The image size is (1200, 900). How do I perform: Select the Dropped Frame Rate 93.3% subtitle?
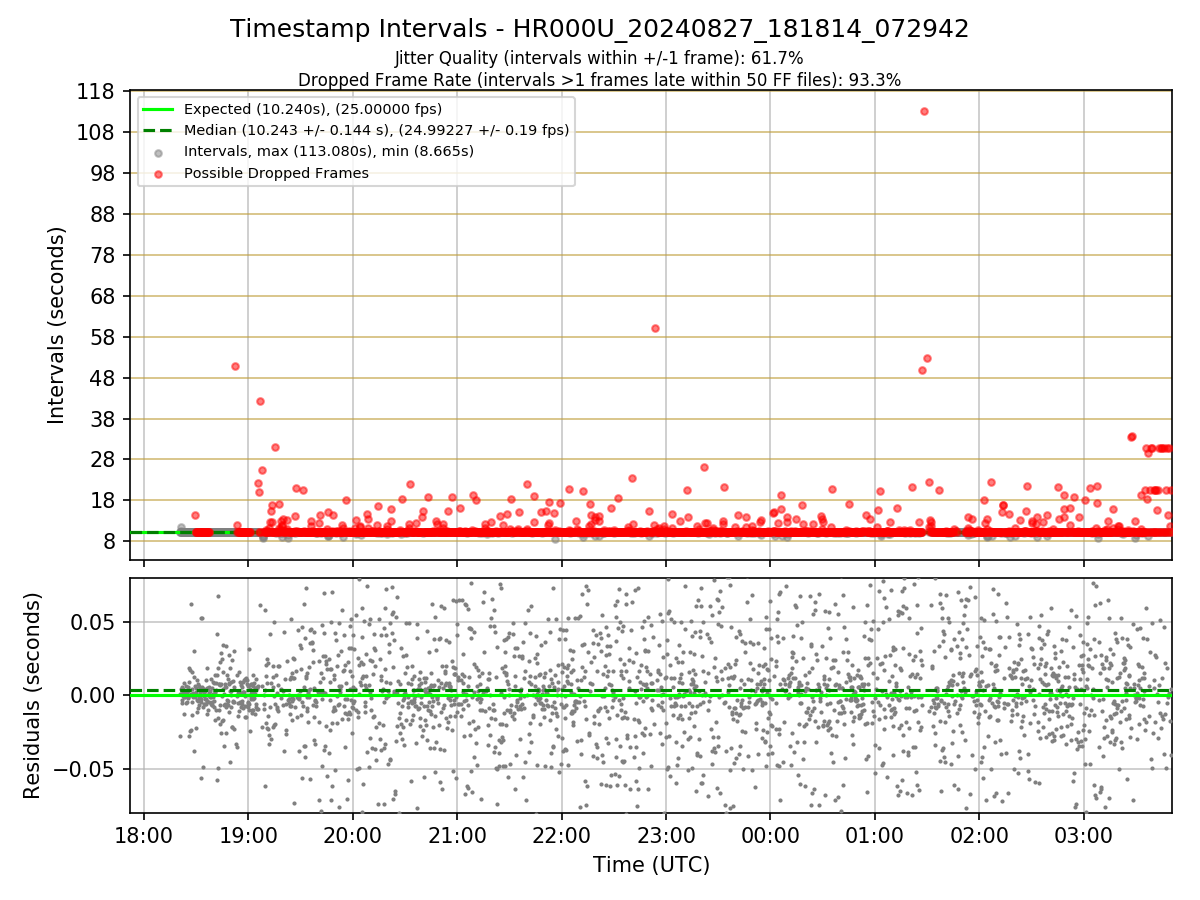pos(600,80)
